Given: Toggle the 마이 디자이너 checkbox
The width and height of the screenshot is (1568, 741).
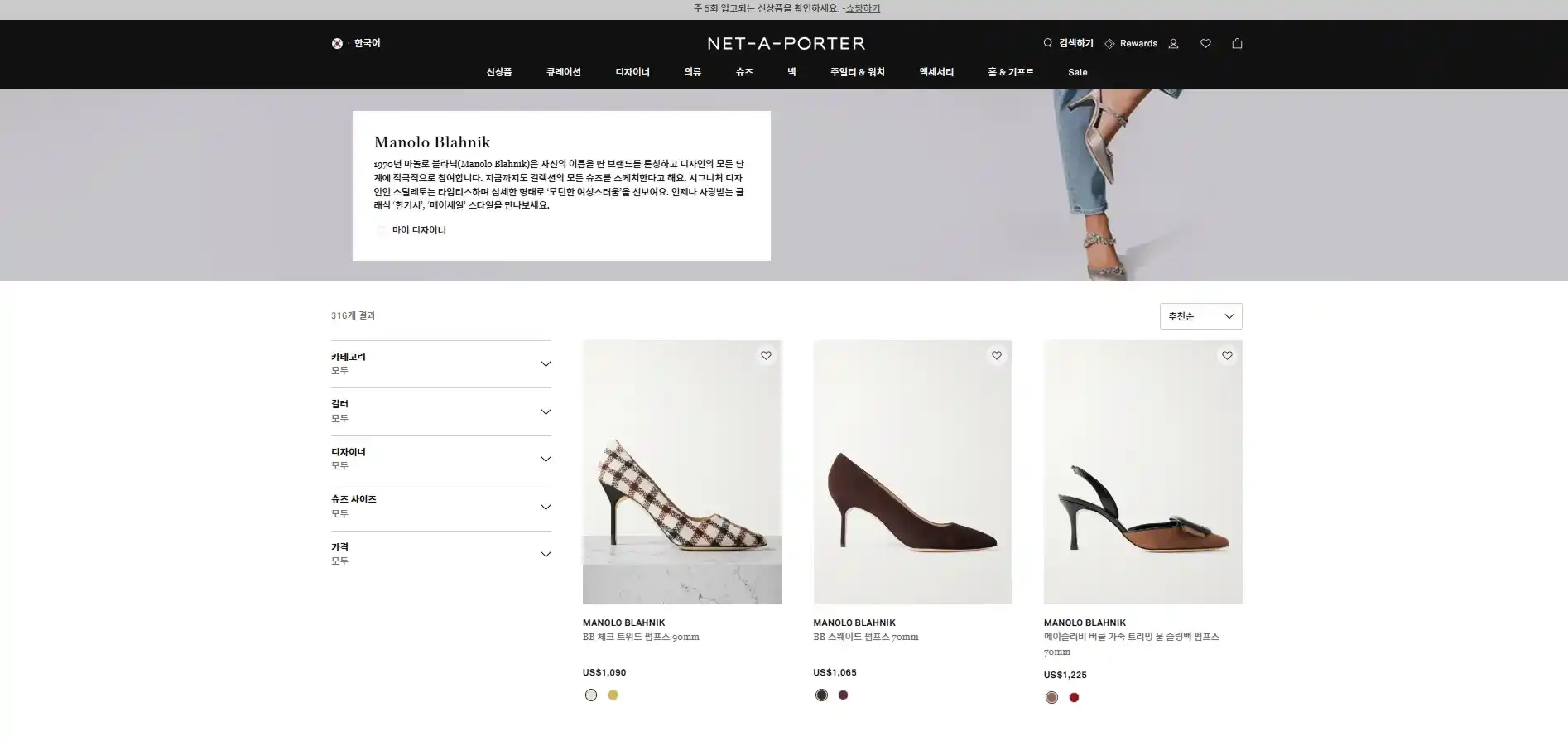Looking at the screenshot, I should pyautogui.click(x=382, y=231).
